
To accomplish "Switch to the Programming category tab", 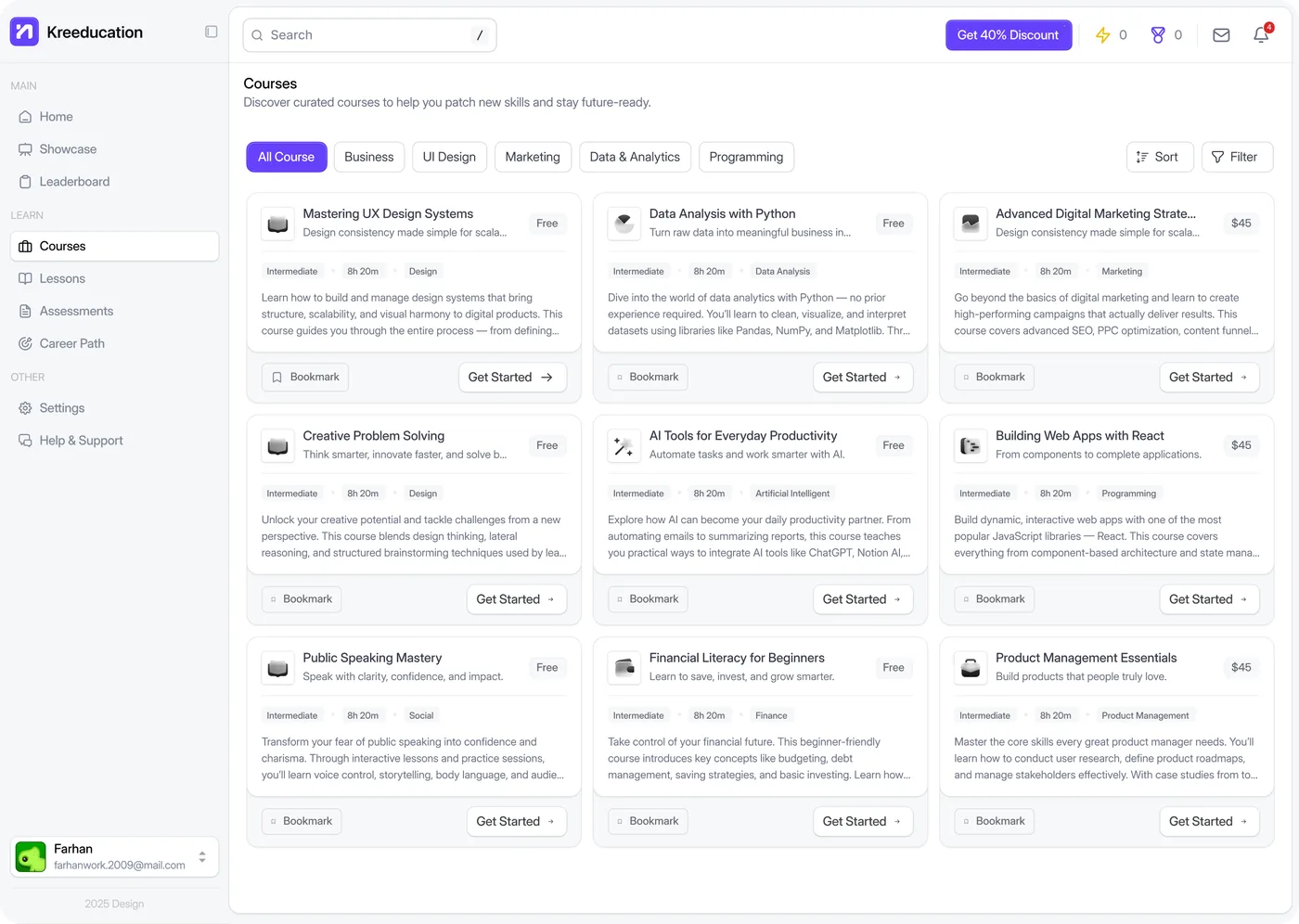I will tap(746, 157).
